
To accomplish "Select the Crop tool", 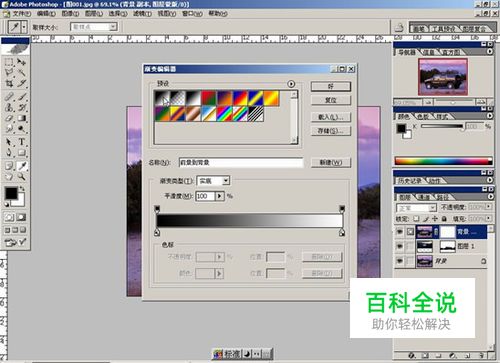I will click(9, 83).
